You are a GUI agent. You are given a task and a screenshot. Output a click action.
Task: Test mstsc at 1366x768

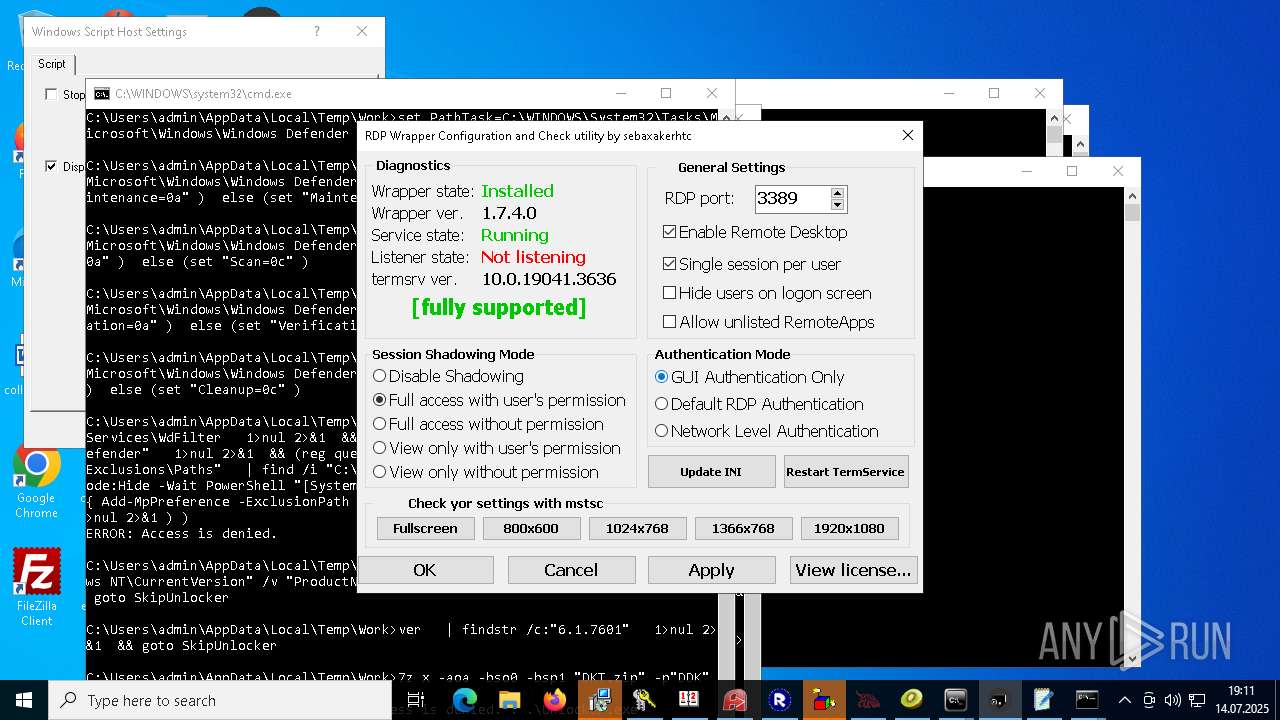743,528
